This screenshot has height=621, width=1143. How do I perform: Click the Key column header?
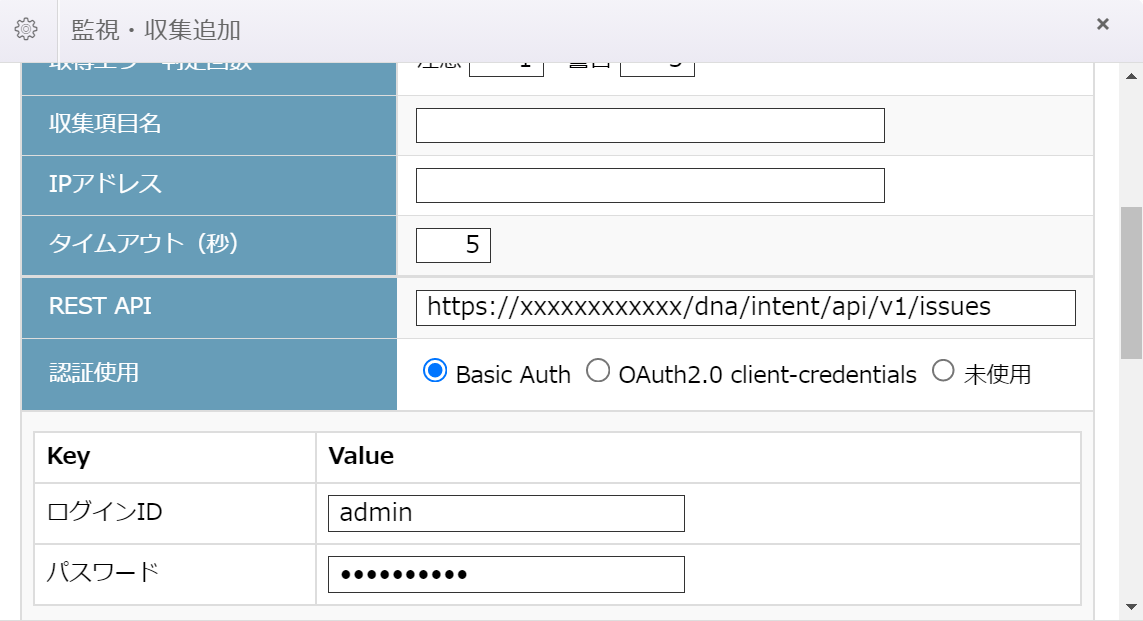[69, 457]
